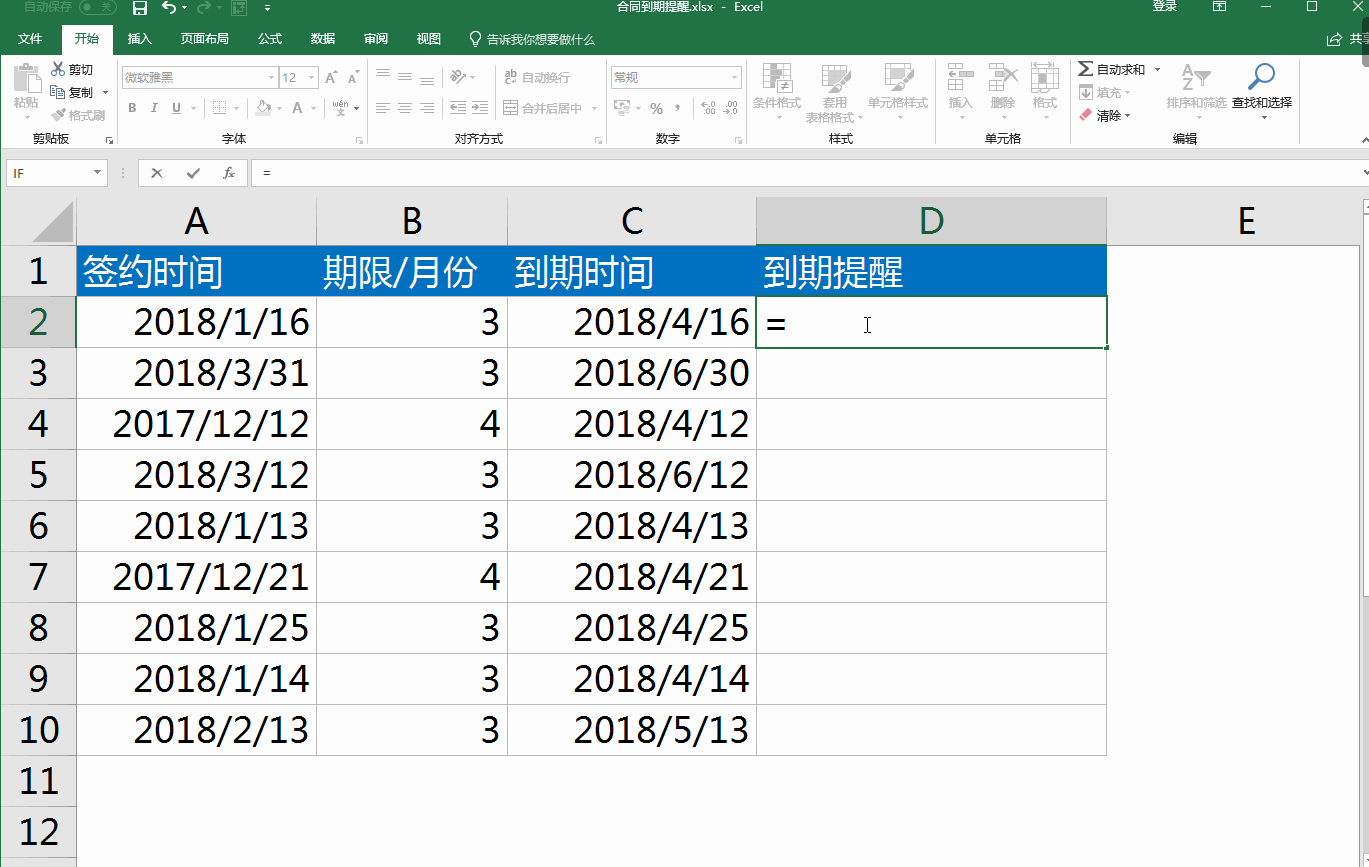1369x867 pixels.
Task: Expand the Name Box dropdown arrow
Action: 98,173
